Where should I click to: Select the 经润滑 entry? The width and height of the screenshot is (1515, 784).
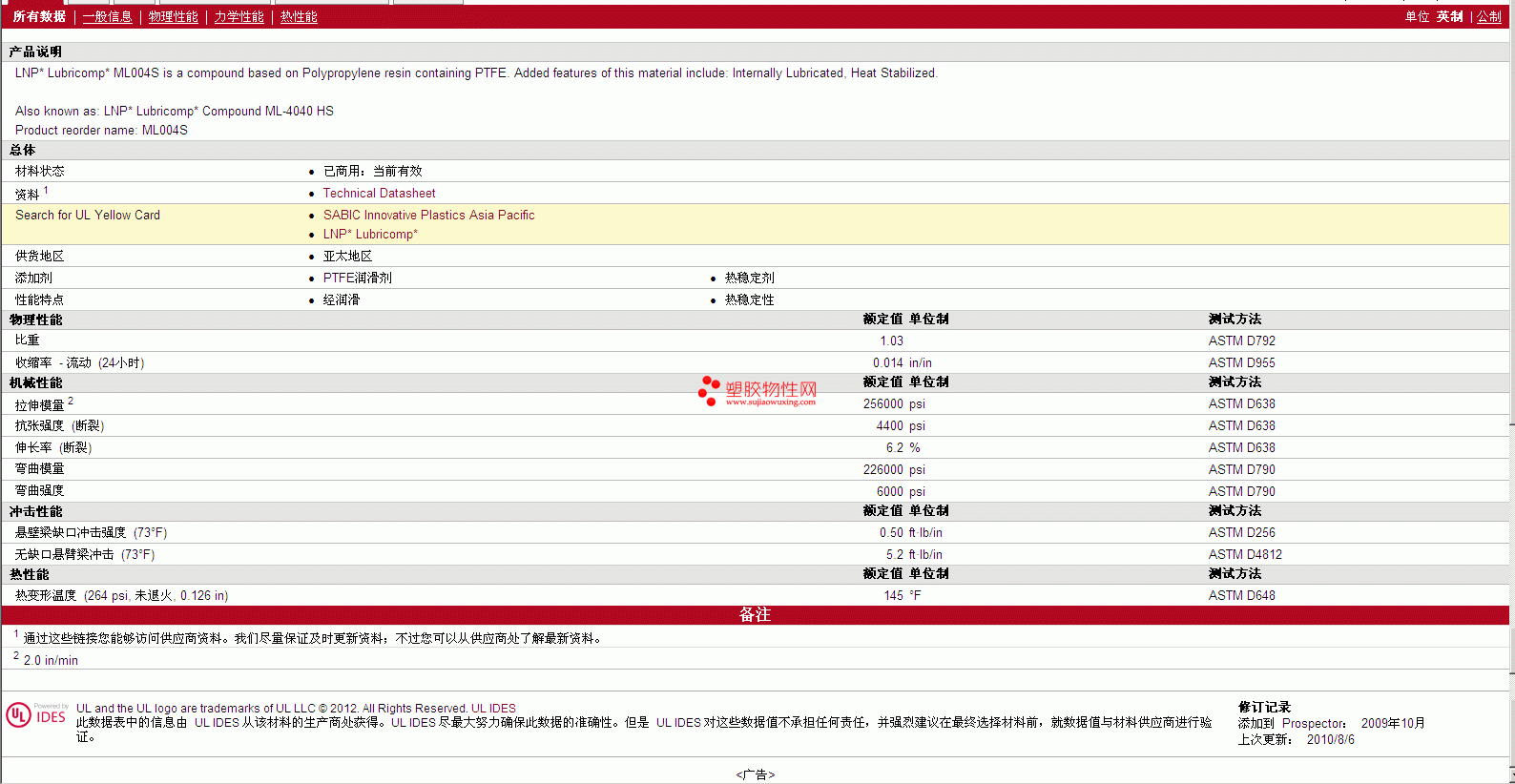coord(342,300)
